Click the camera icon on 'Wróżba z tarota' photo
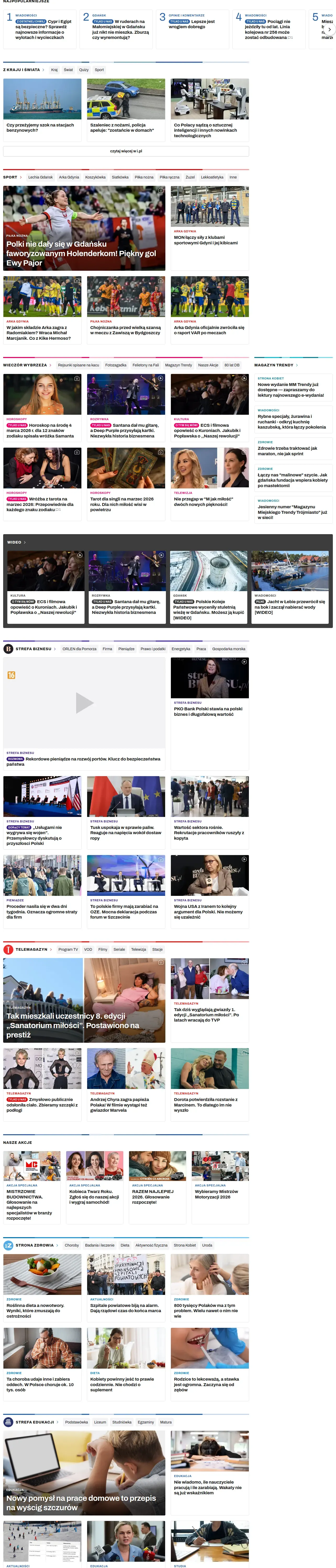The width and height of the screenshot is (336, 1568). tap(77, 452)
